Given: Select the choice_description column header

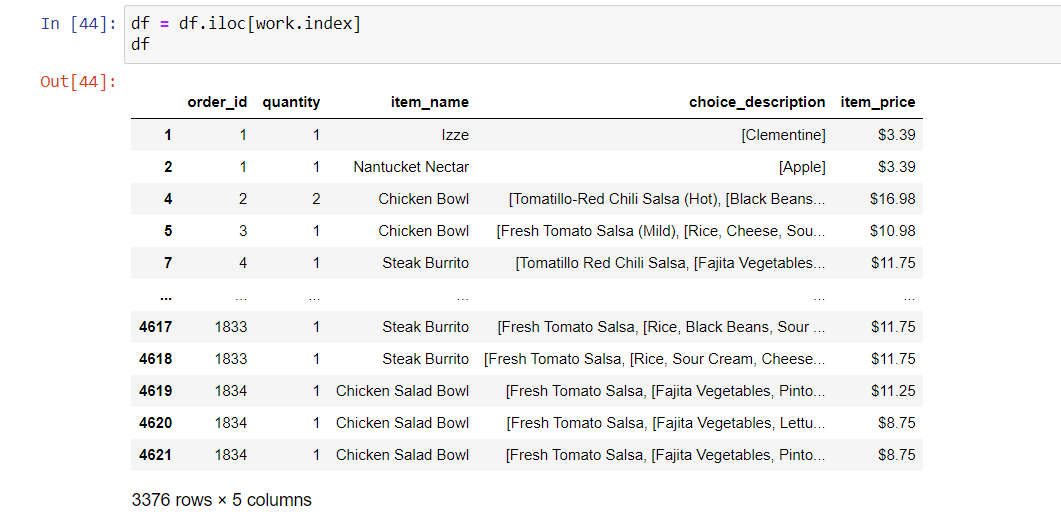Looking at the screenshot, I should click(x=757, y=102).
